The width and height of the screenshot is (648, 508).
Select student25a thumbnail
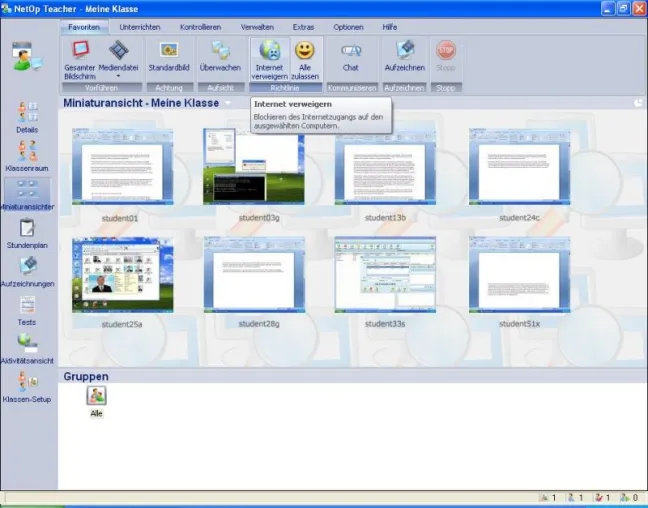122,274
